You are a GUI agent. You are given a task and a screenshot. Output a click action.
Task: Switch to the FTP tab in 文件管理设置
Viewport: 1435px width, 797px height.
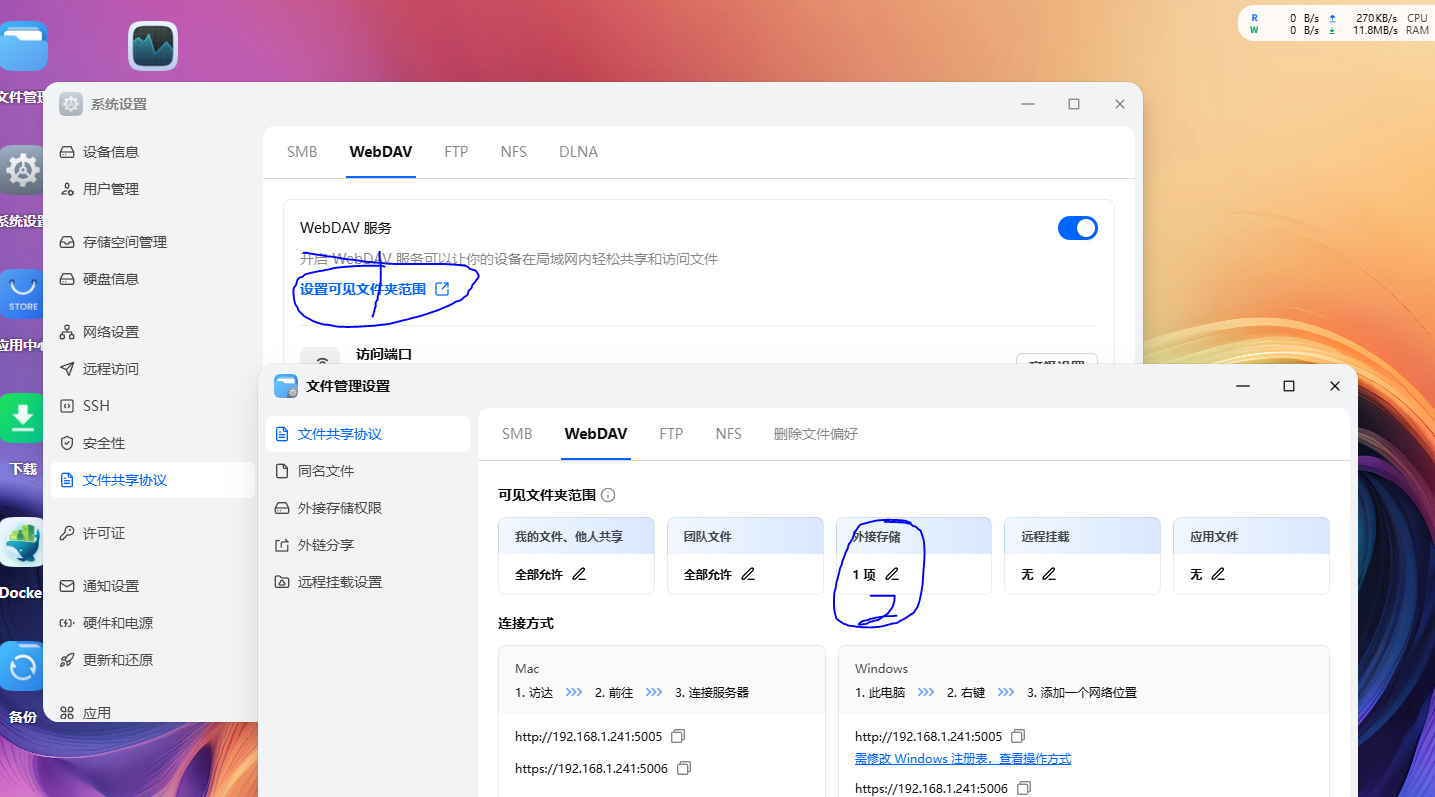(x=671, y=434)
